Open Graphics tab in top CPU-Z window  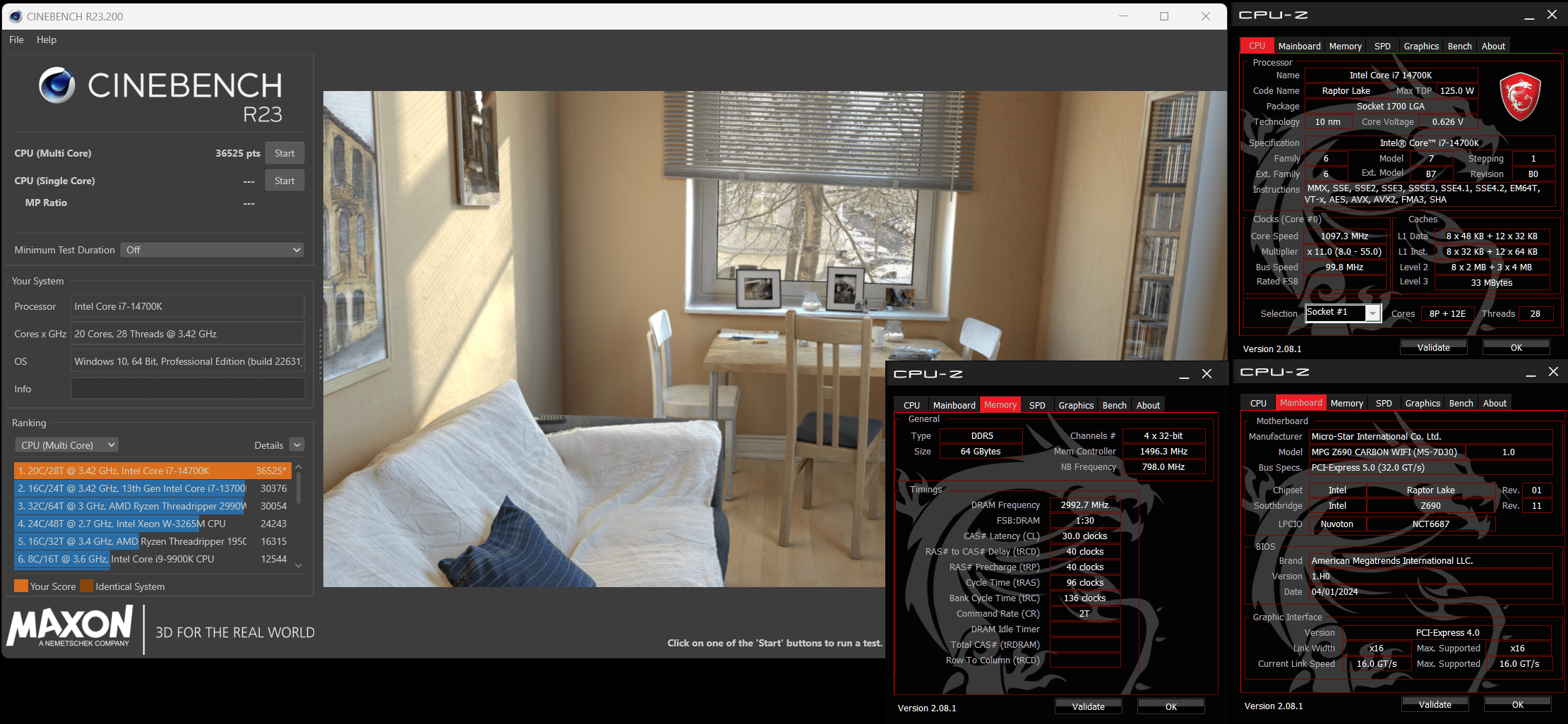(x=1421, y=46)
